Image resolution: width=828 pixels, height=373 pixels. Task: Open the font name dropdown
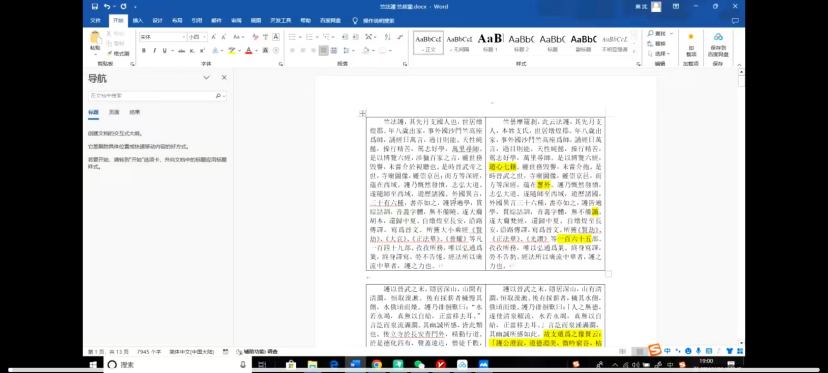(x=184, y=36)
